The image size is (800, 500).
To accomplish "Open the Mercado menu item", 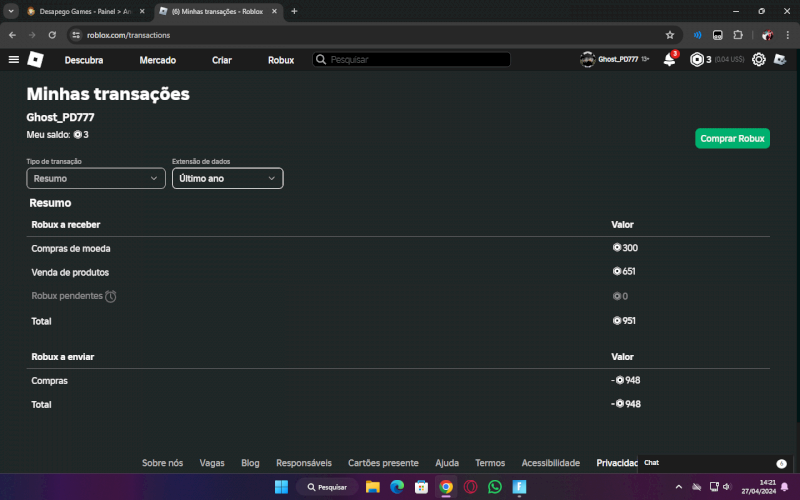I will (x=158, y=60).
